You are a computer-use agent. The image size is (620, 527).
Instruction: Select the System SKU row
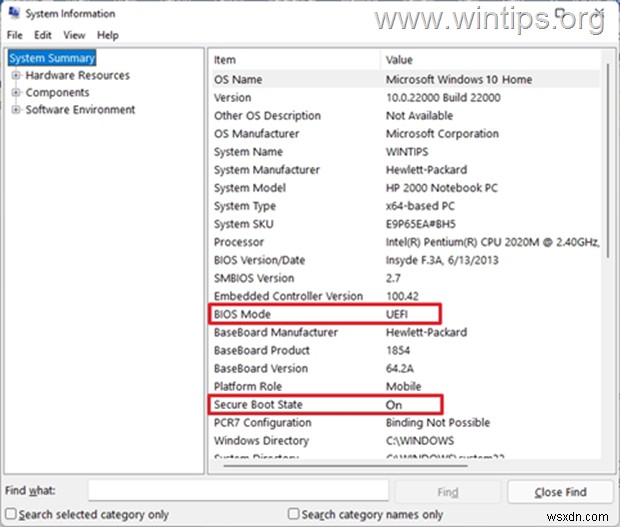pos(405,224)
